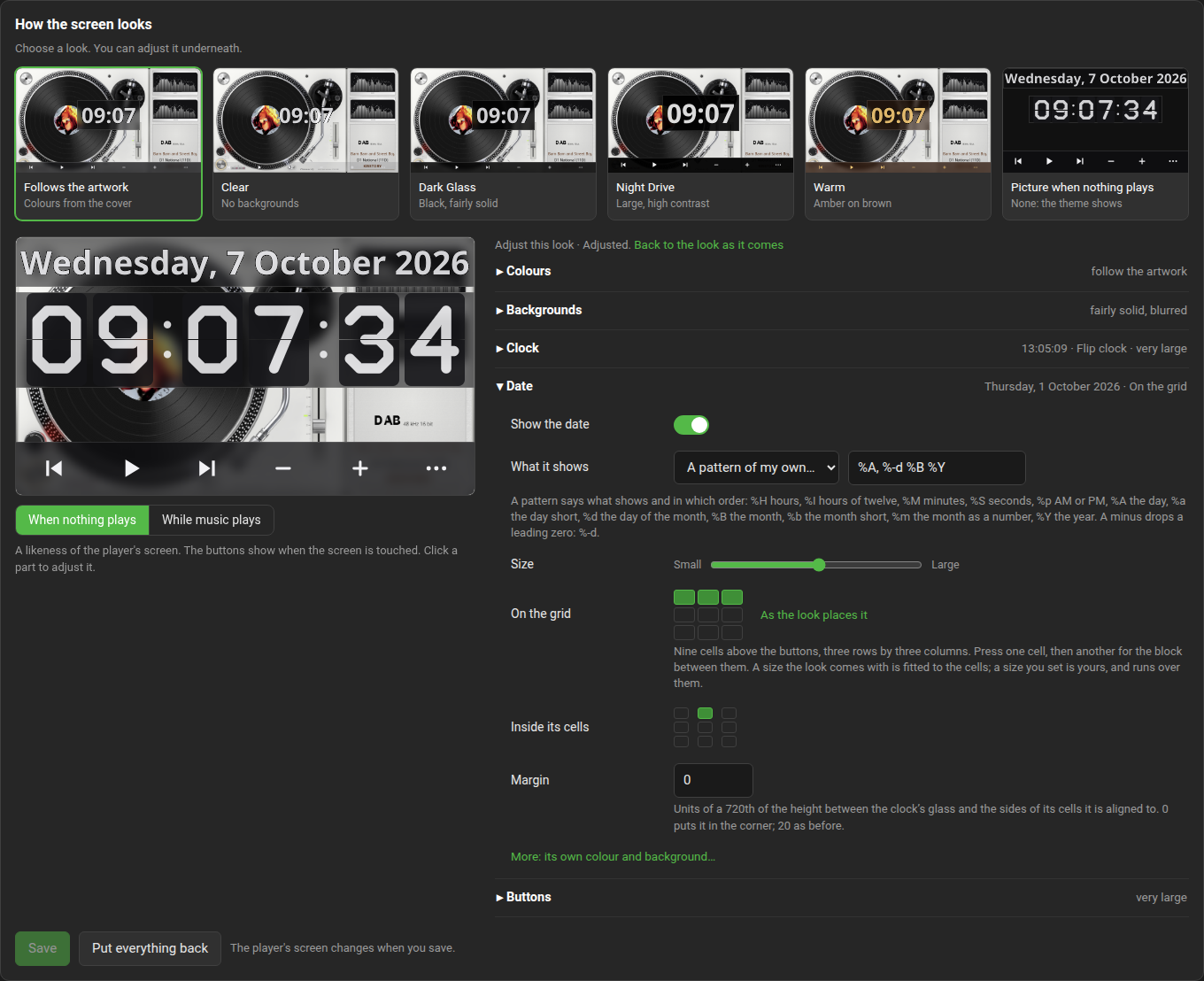Click the Save button
This screenshot has height=981, width=1204.
42,948
